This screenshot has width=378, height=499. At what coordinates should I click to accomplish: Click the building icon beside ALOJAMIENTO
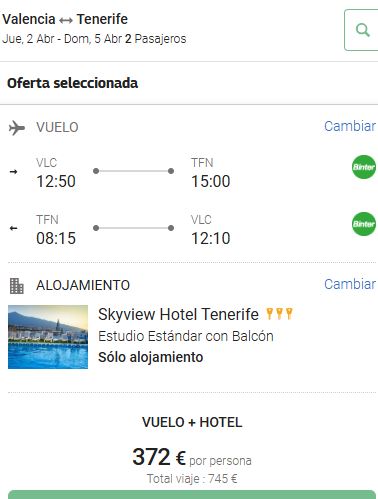[16, 286]
